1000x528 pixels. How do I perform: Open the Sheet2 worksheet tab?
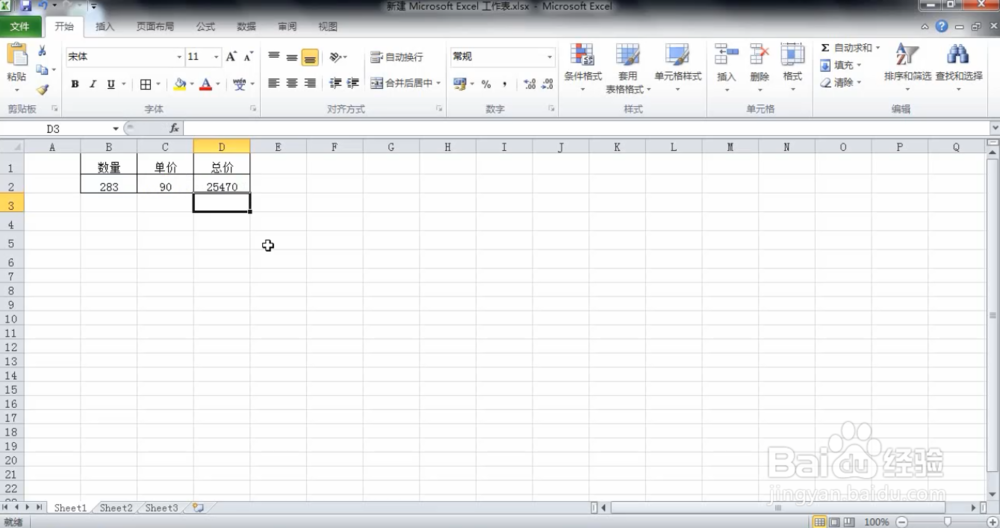(116, 508)
